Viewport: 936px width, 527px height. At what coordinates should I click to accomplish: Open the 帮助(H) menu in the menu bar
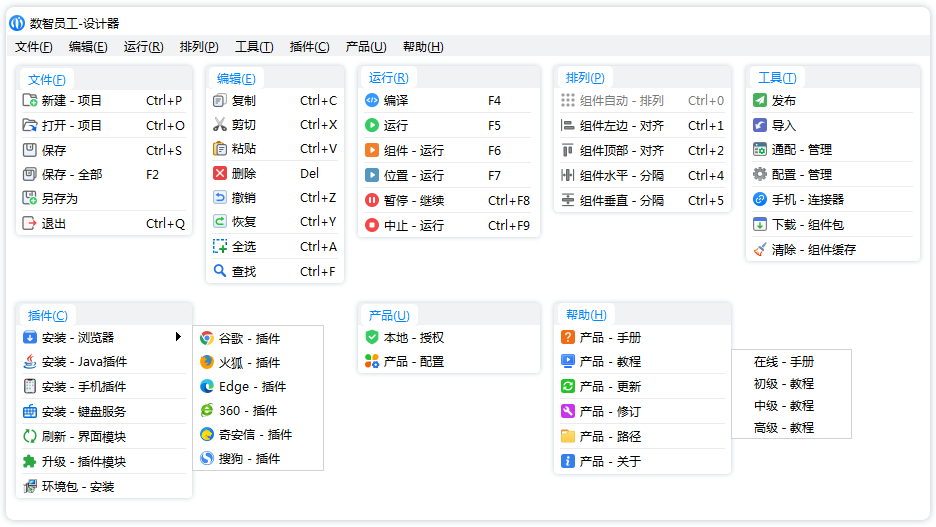click(x=423, y=47)
